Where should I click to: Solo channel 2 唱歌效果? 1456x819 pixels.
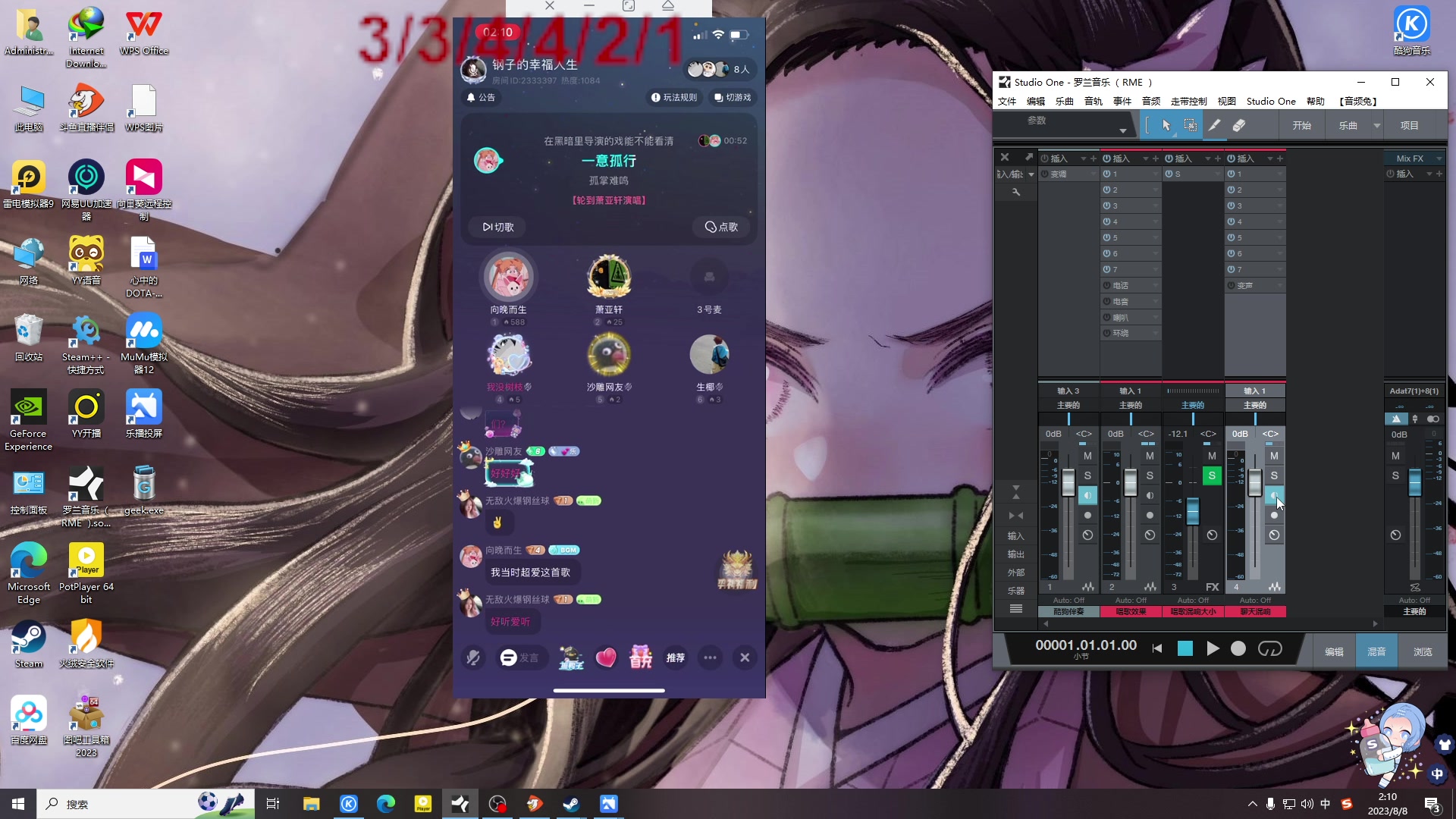click(1150, 475)
